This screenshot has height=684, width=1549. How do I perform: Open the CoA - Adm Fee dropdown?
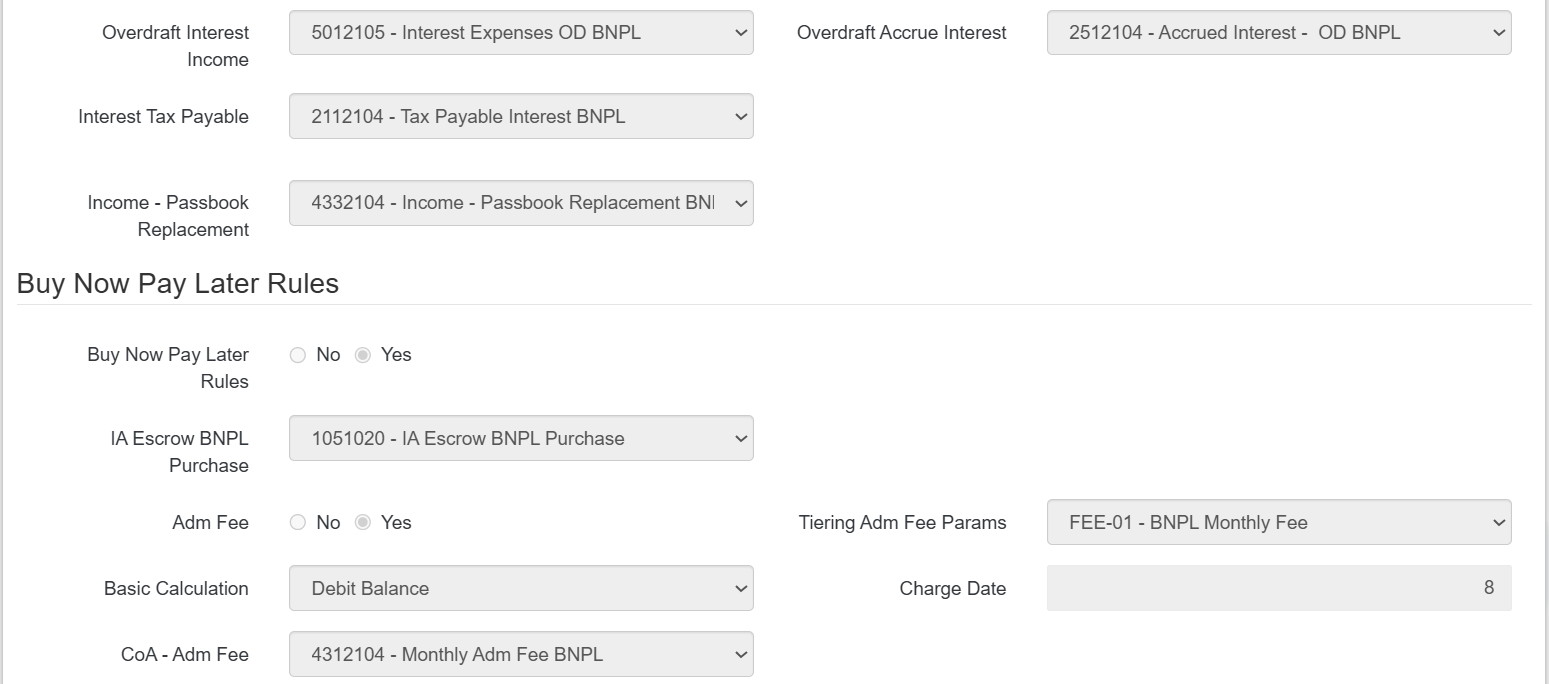pos(520,654)
